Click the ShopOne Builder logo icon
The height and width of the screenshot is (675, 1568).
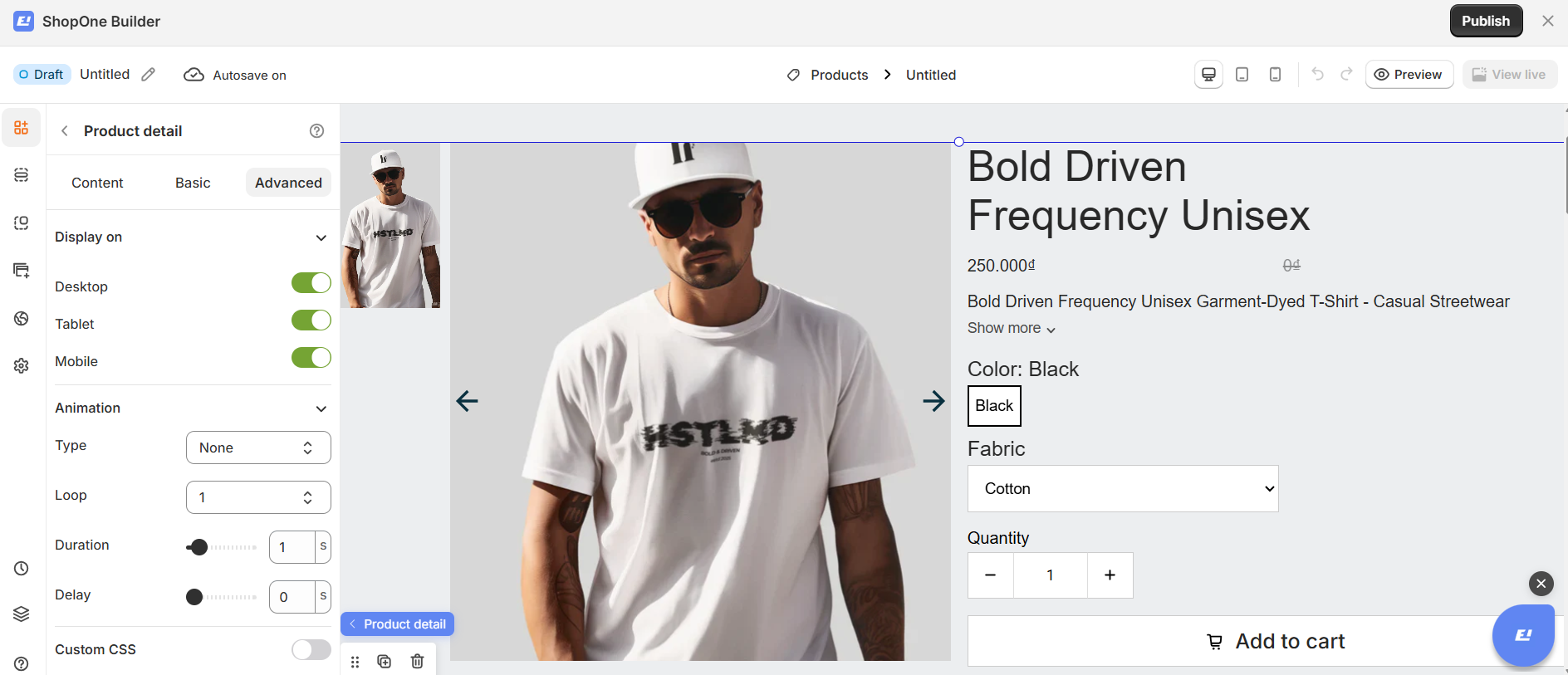pos(24,21)
